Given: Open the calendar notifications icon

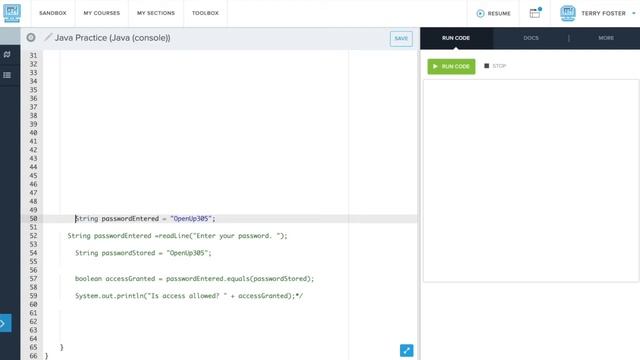Looking at the screenshot, I should [x=535, y=13].
